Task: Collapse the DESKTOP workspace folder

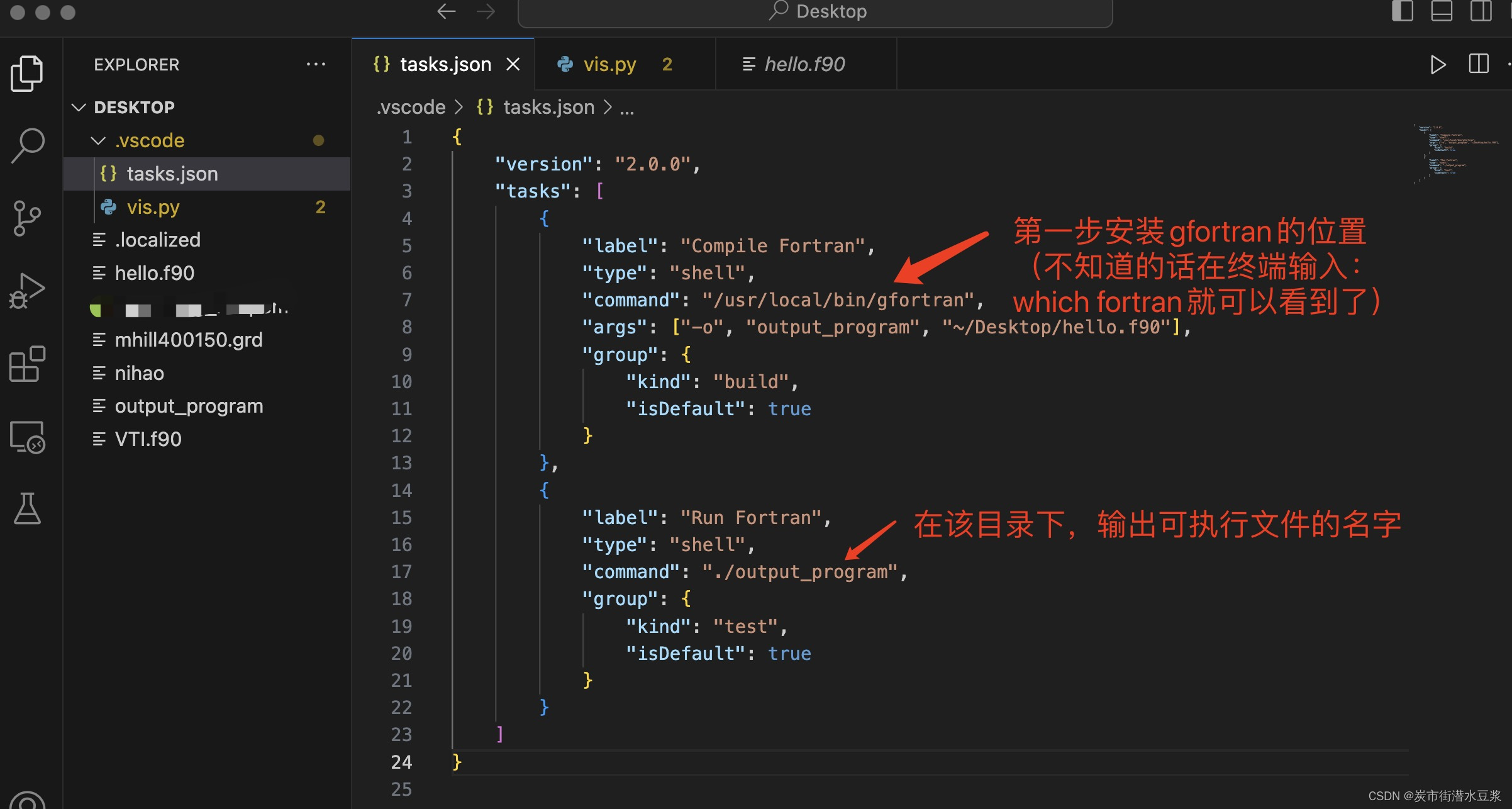Action: click(x=79, y=106)
